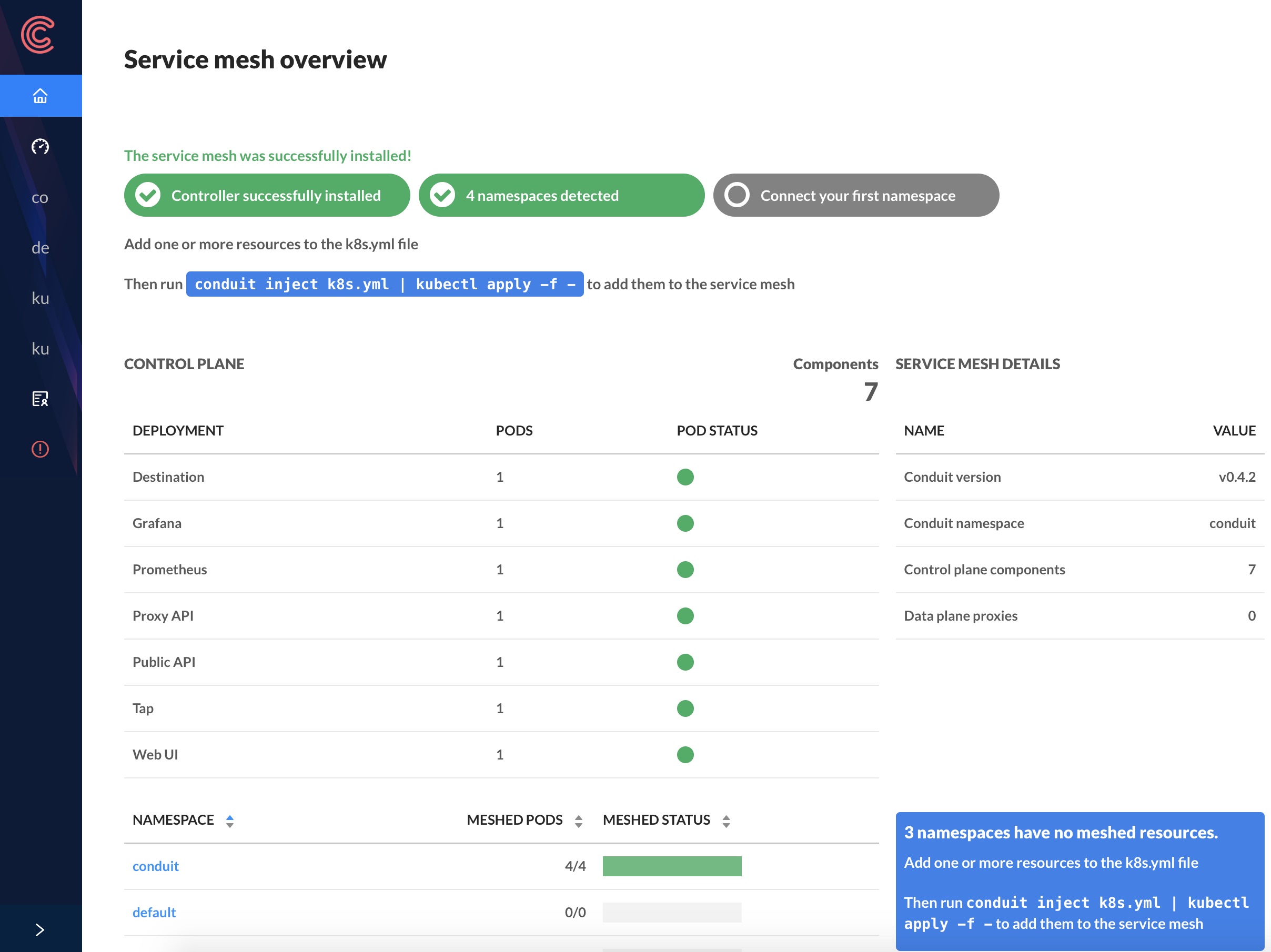Screen dimensions: 1271x952
Task: Click the Proxy API pod status dot
Action: tap(685, 616)
